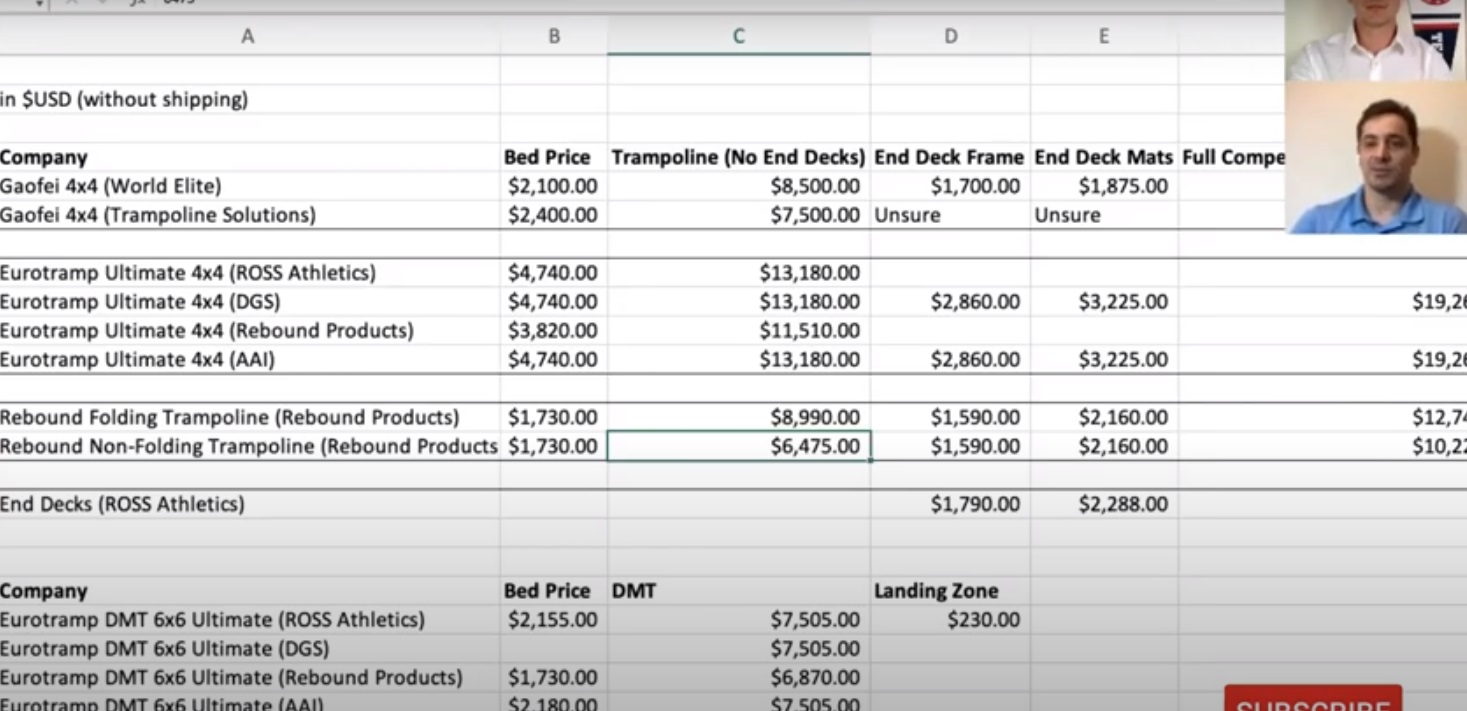1467x711 pixels.
Task: Click the "Trampoline (No End Decks)" header cell
Action: point(739,157)
